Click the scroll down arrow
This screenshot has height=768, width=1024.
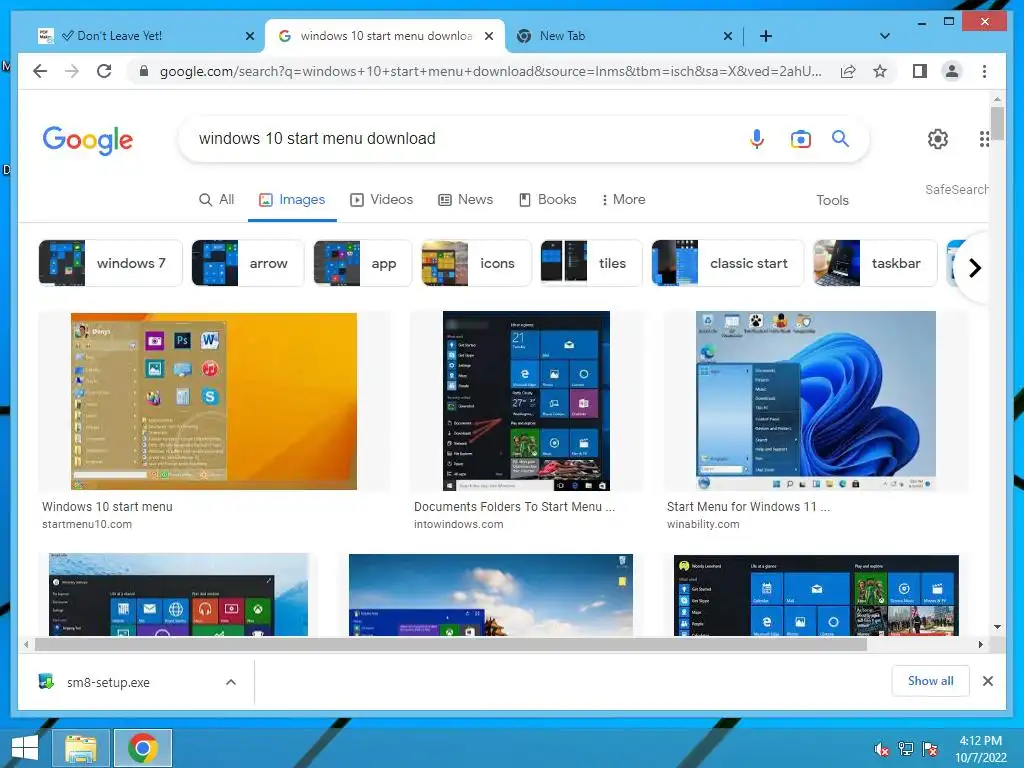click(x=997, y=627)
